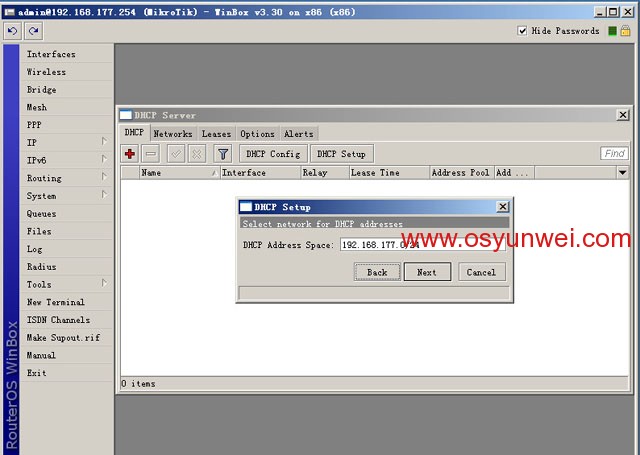
Task: Click the Undo arrow in WinBox toolbar
Action: (x=12, y=31)
